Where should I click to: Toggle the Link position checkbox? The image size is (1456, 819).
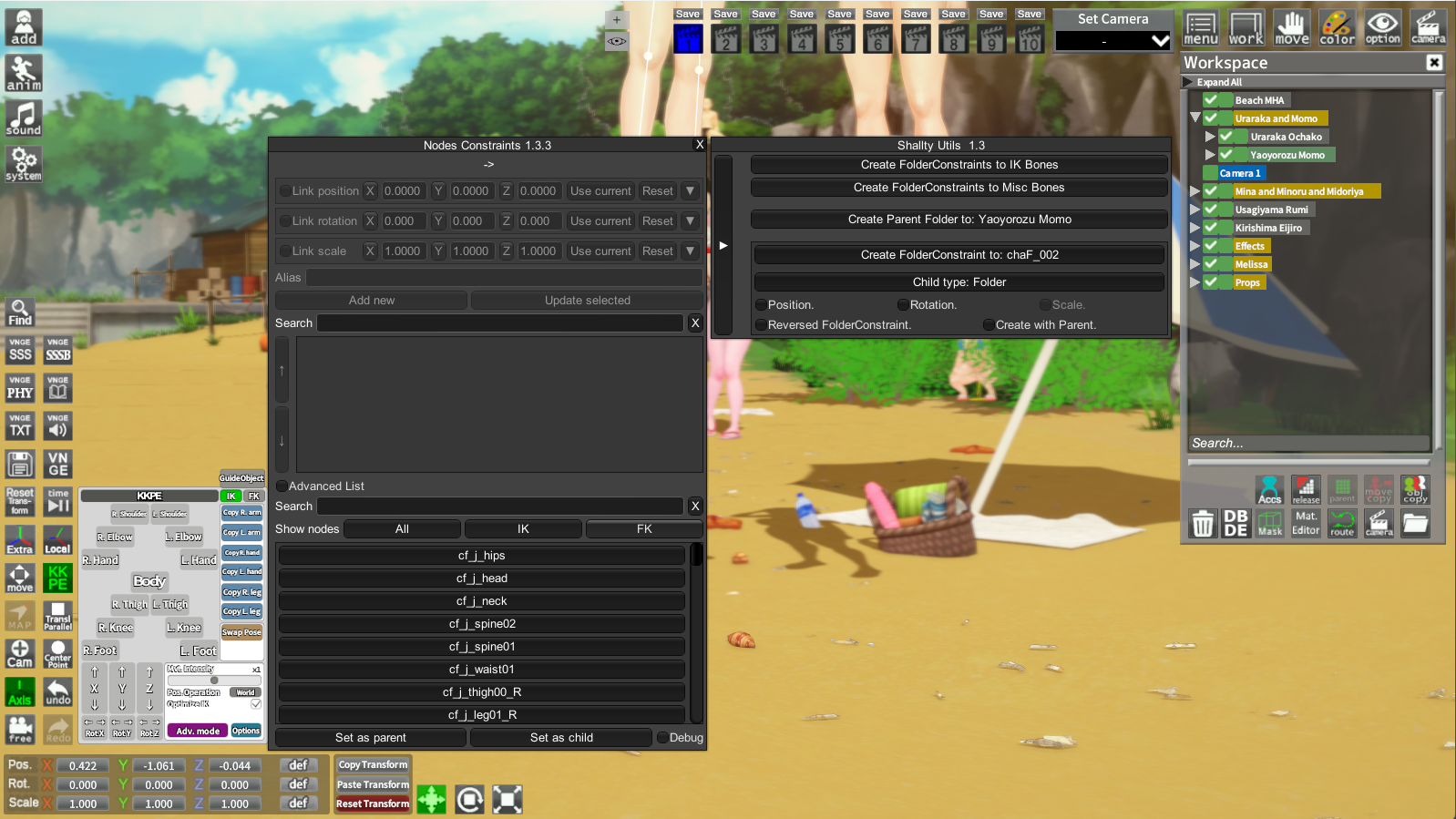tap(285, 191)
